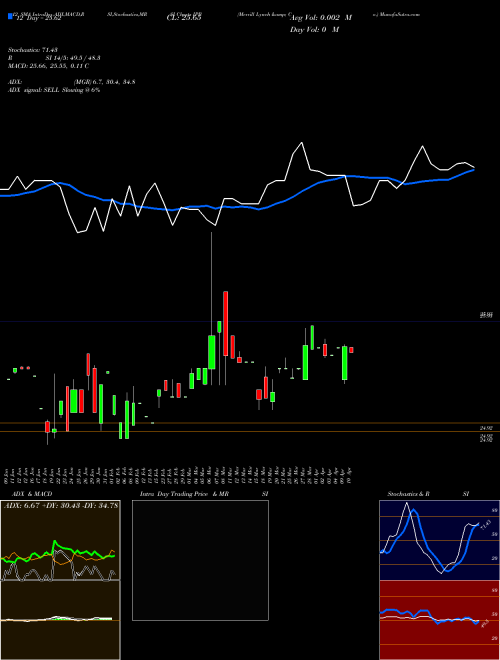The height and width of the screenshot is (660, 500).
Task: Click the blue Stochastics chart panel
Action: click(x=439, y=540)
